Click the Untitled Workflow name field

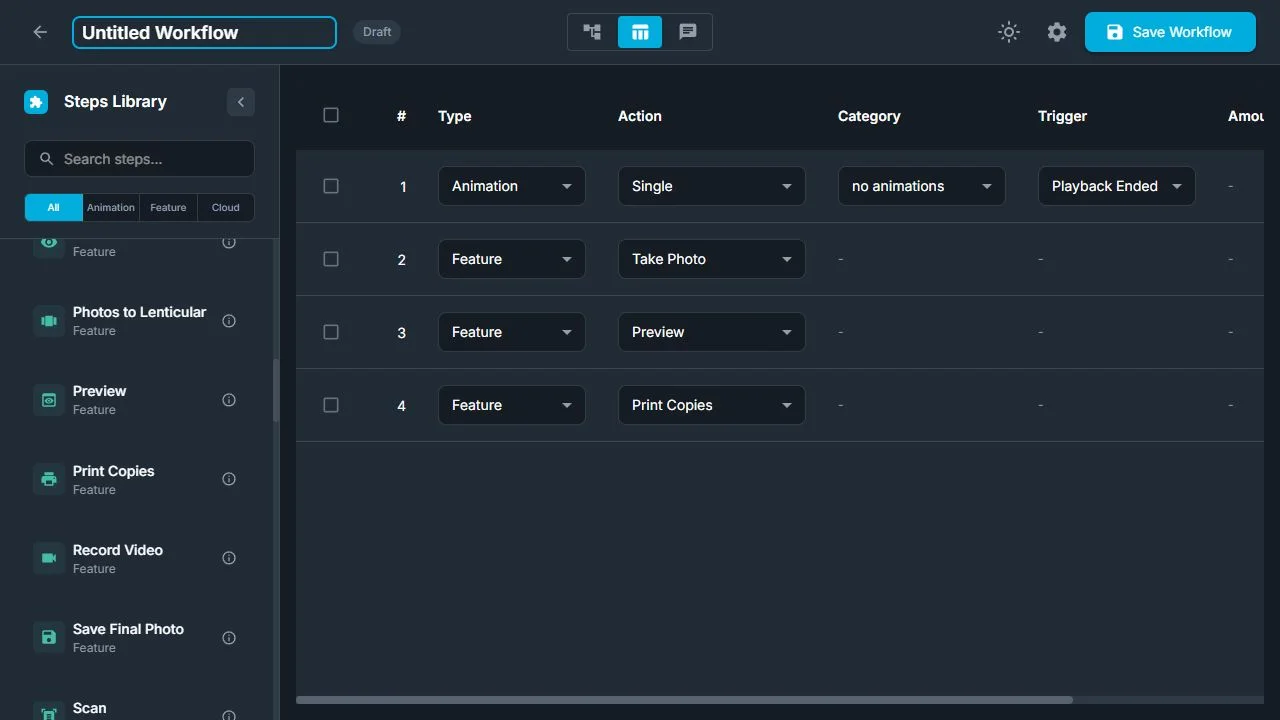pos(204,32)
